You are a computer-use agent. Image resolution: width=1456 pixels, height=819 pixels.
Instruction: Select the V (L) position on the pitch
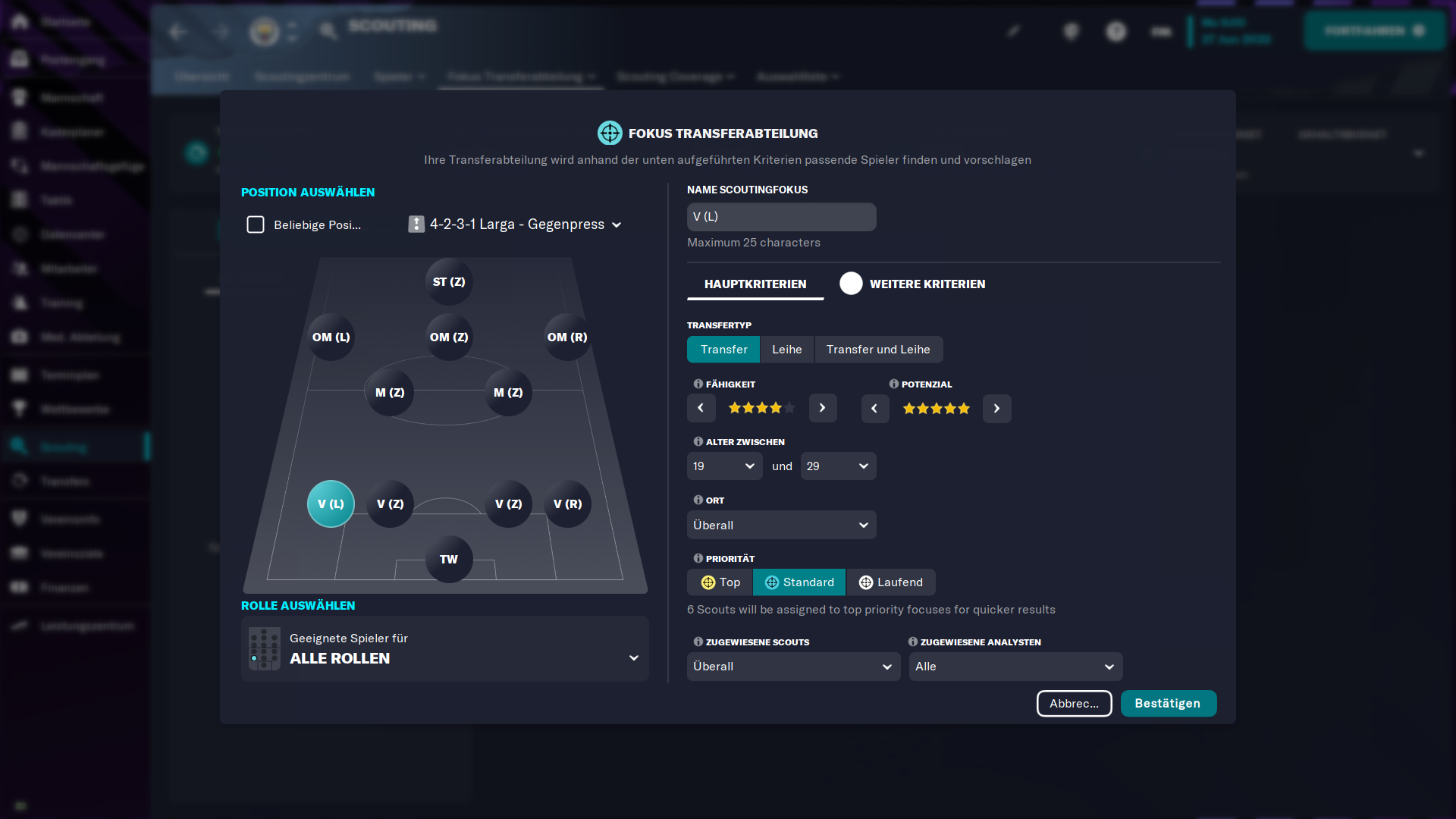[330, 503]
